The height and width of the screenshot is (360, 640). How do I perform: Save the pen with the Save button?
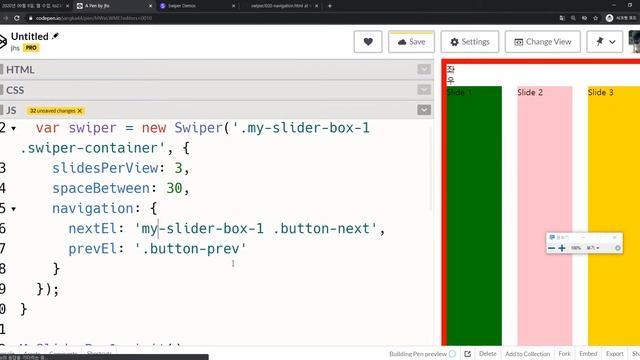tap(411, 42)
